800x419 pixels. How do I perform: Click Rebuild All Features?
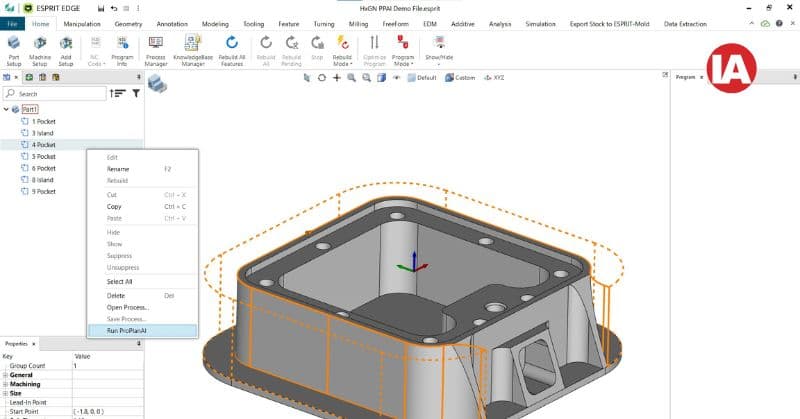point(232,51)
